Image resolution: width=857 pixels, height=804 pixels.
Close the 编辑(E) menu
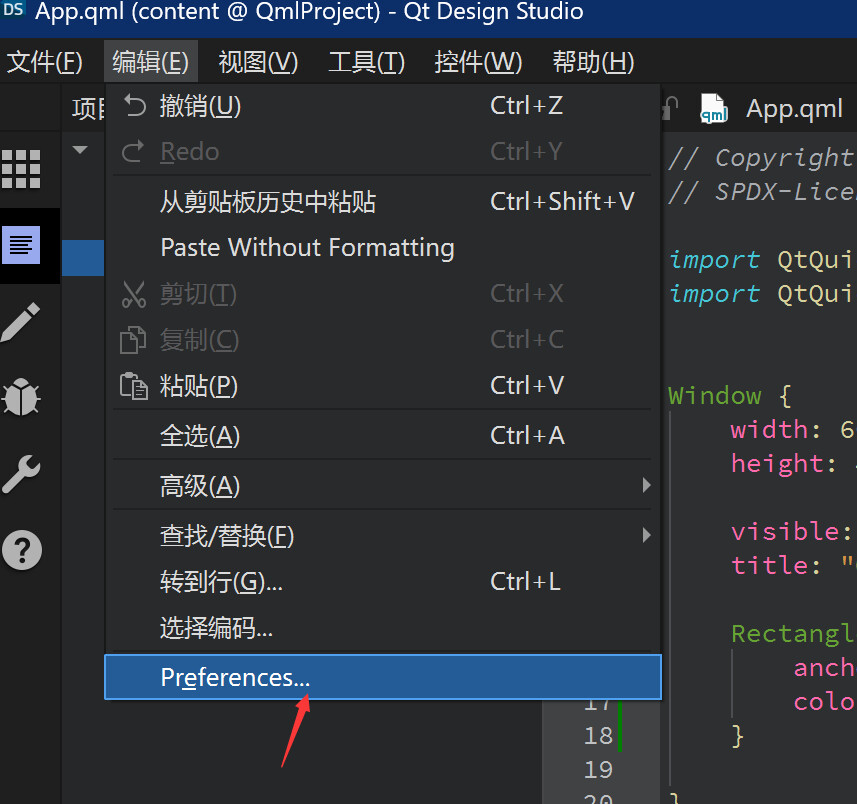(151, 61)
